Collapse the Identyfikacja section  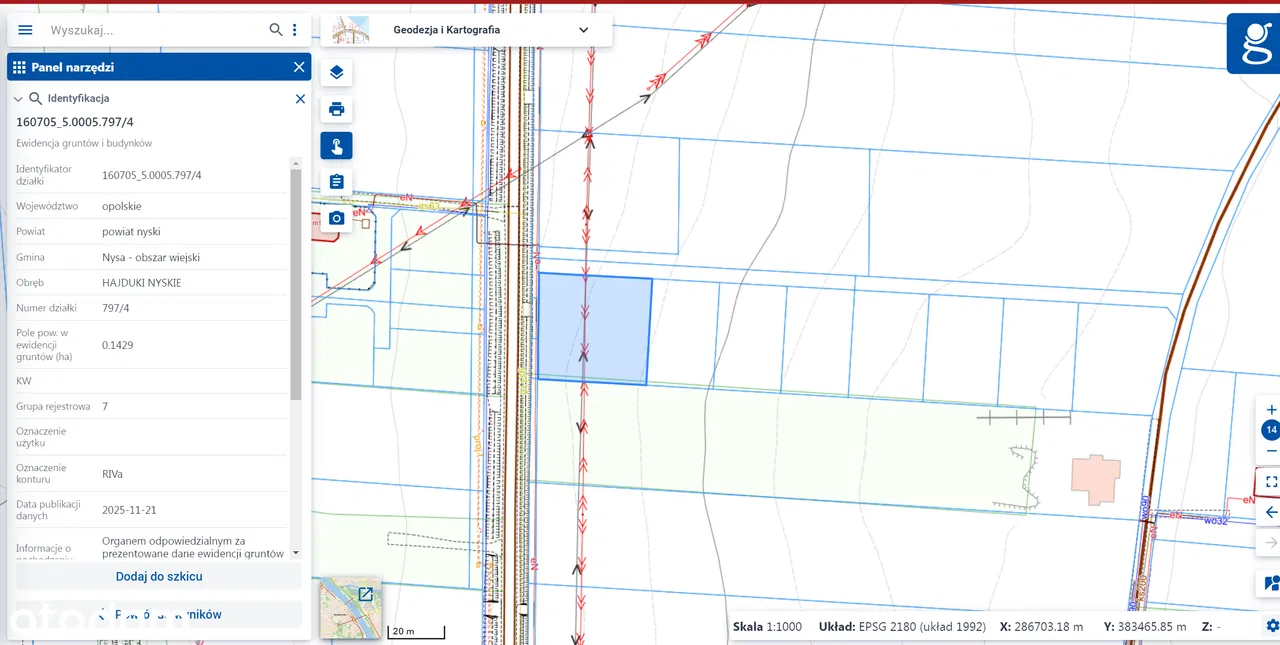point(18,99)
